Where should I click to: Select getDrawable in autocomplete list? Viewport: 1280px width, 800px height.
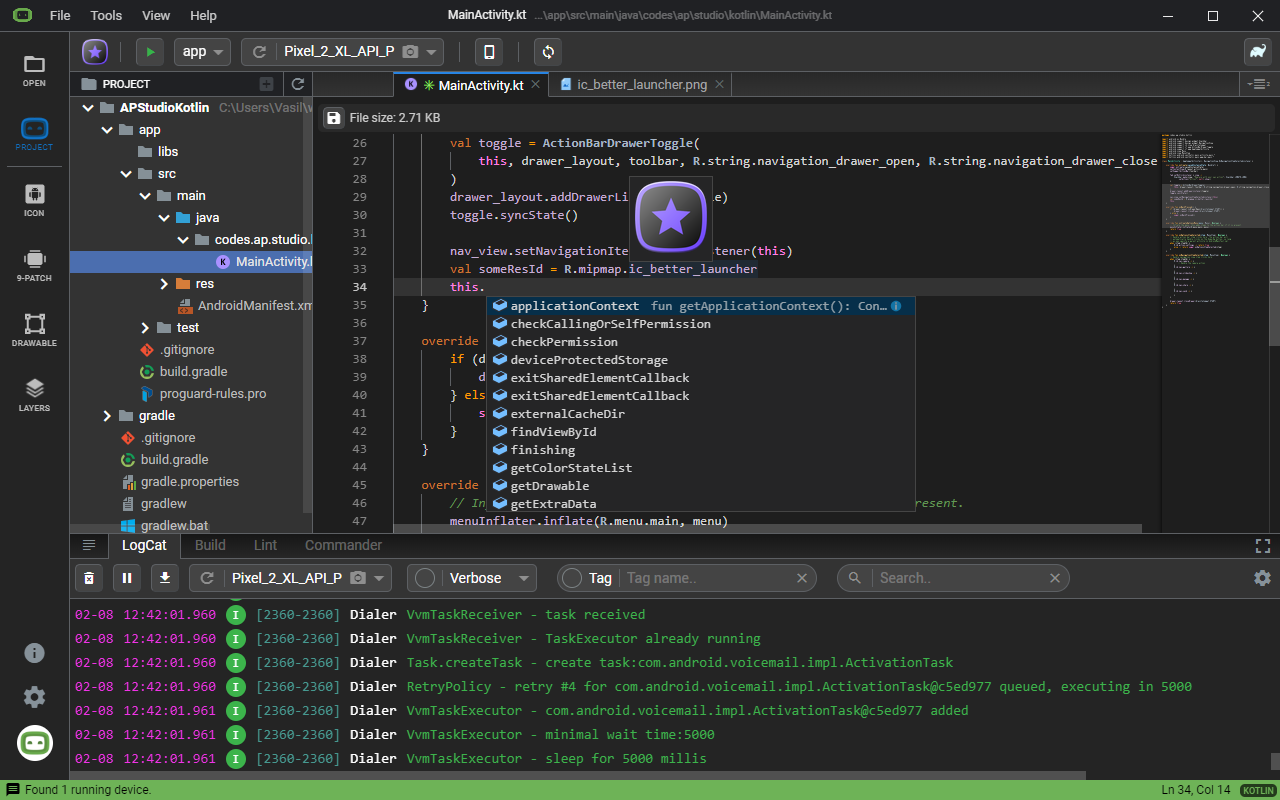(700, 486)
